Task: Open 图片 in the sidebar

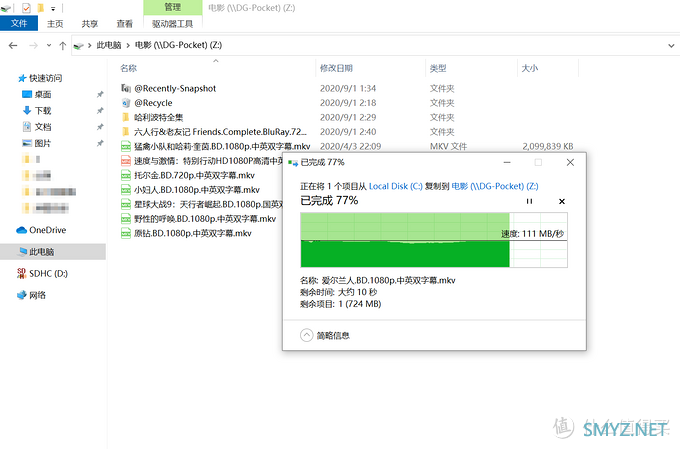Action: (x=42, y=143)
